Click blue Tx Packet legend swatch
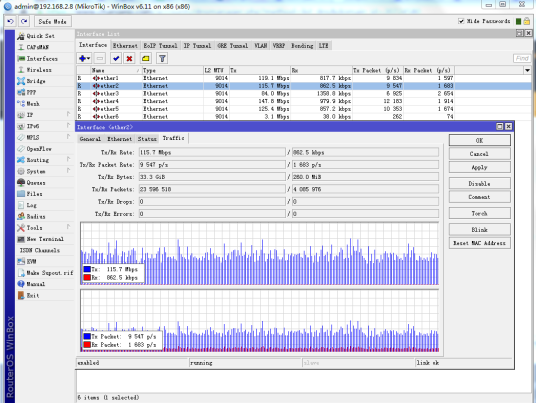 [x=87, y=336]
